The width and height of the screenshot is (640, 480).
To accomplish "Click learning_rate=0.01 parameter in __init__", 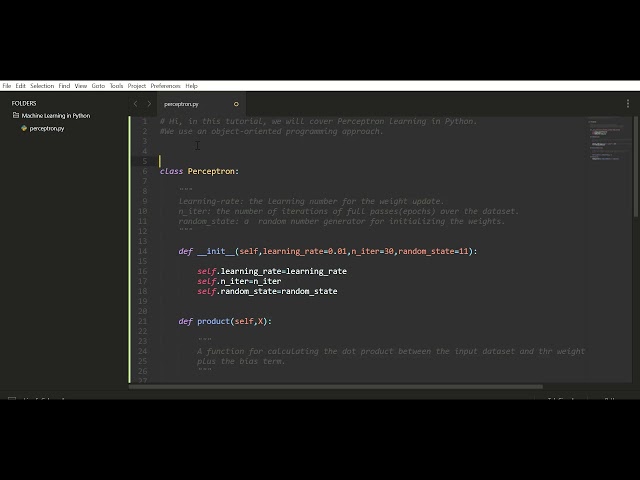I will (305, 251).
